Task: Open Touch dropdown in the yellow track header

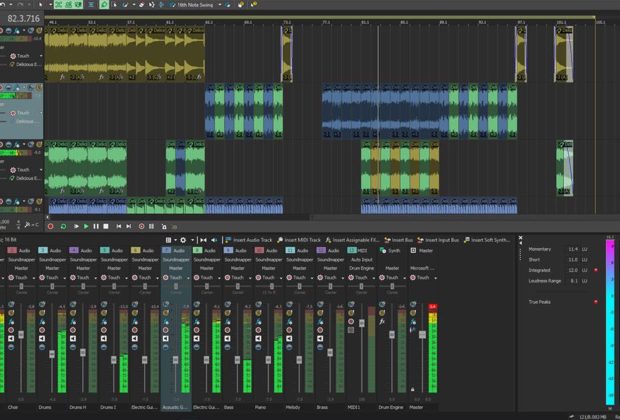Action: click(41, 56)
